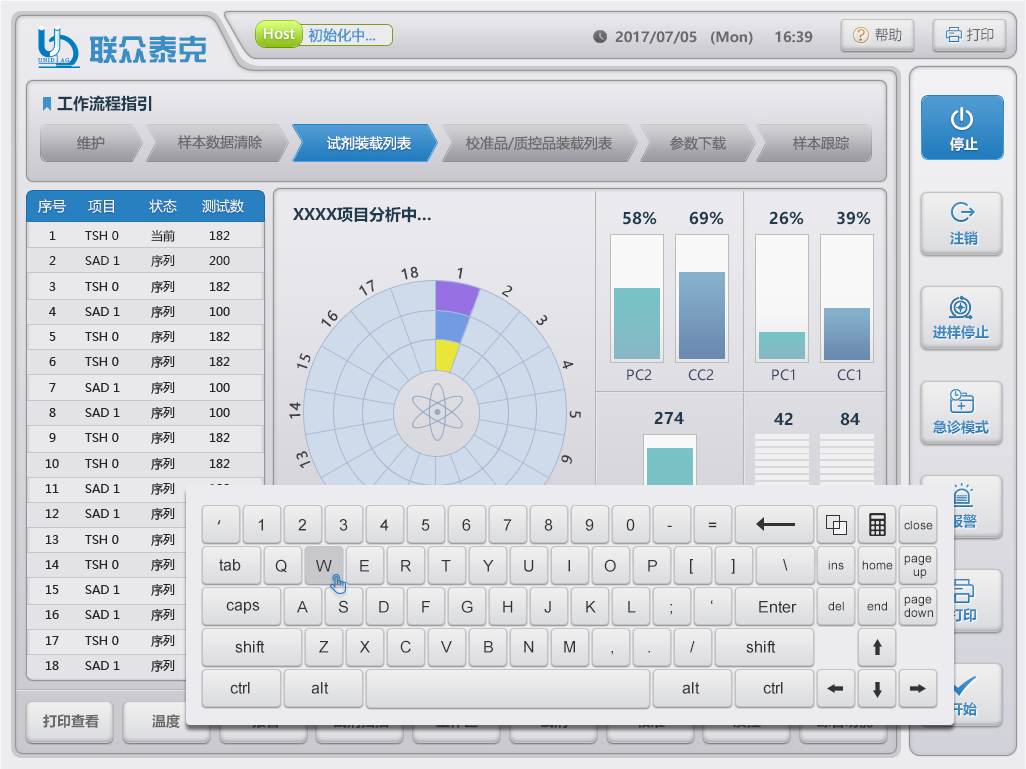Click the keyboard detach/move icon
The width and height of the screenshot is (1026, 769).
[835, 525]
